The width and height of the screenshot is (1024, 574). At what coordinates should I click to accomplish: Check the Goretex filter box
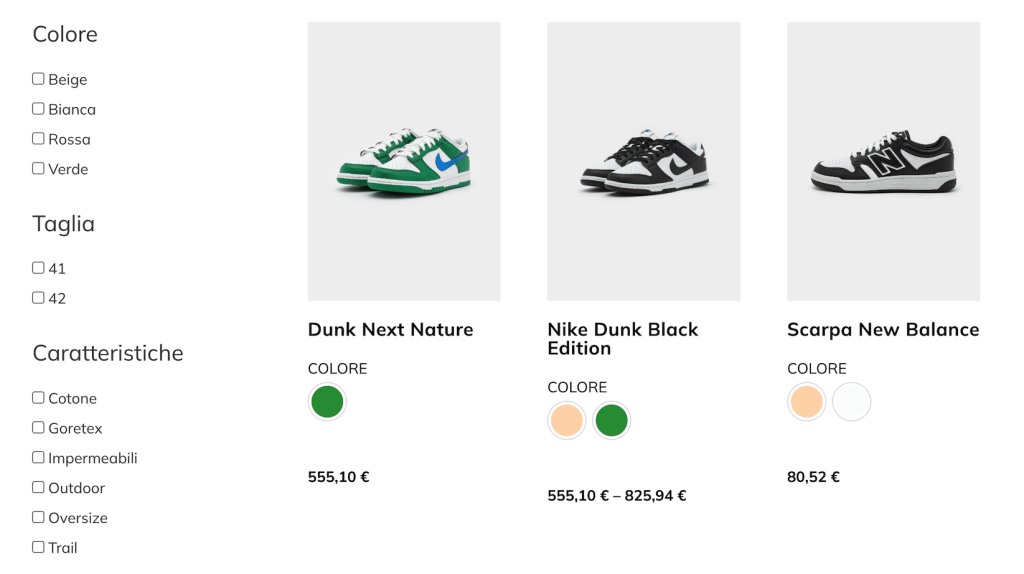(38, 428)
